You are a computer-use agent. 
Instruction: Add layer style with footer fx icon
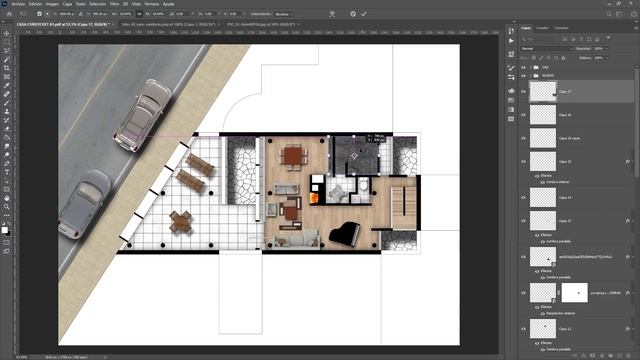click(x=584, y=356)
